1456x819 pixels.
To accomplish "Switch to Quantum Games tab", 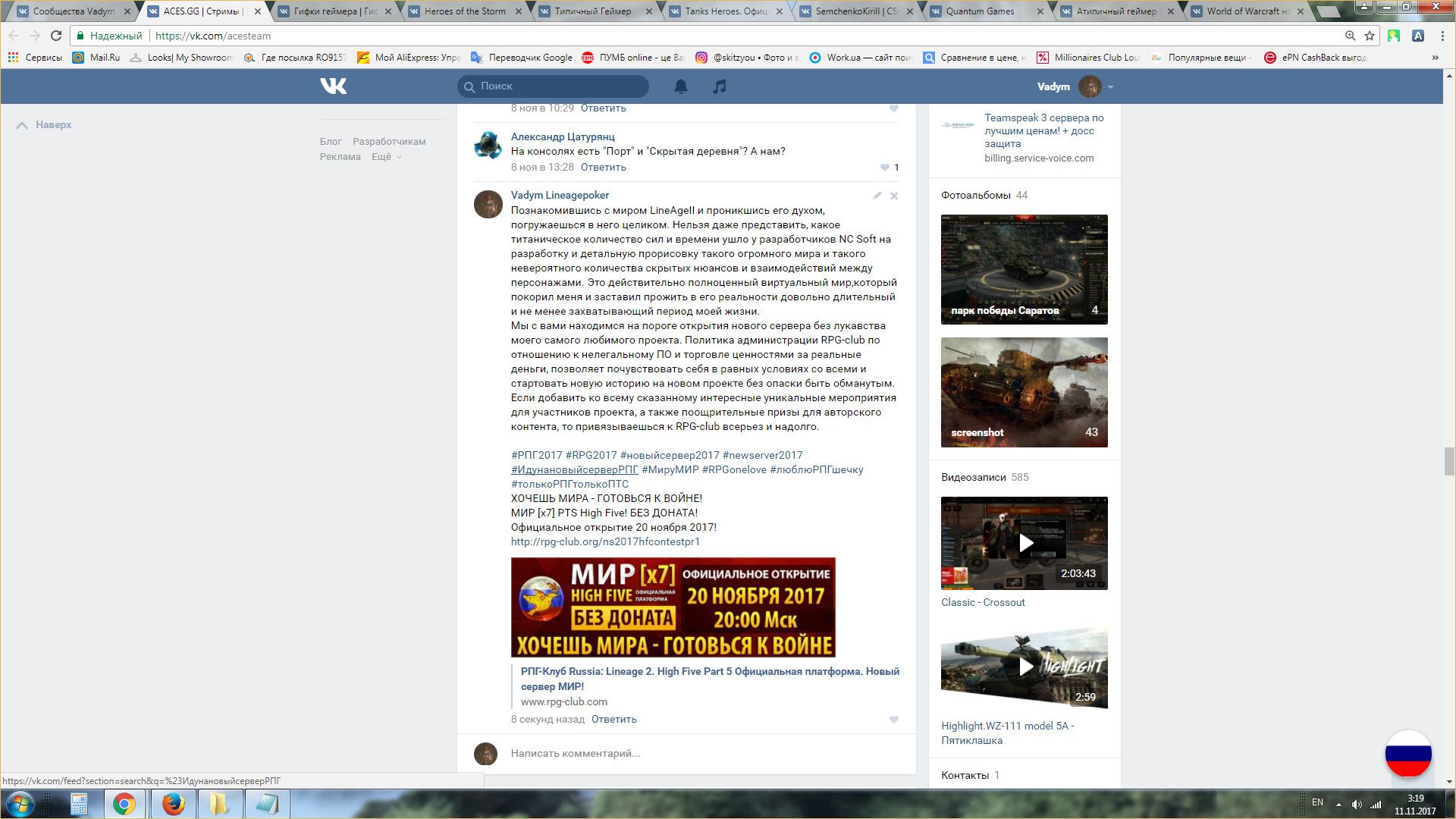I will [x=980, y=11].
